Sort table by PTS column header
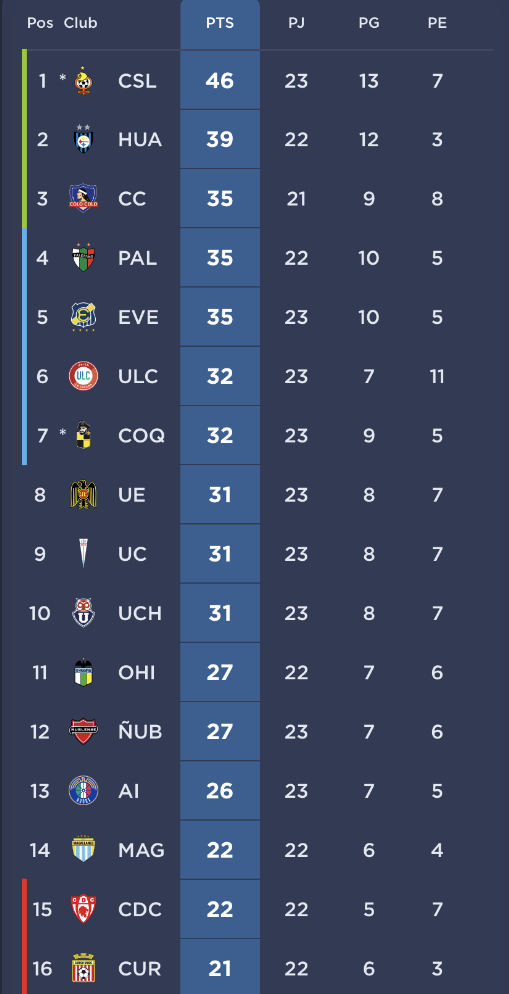 pyautogui.click(x=220, y=23)
